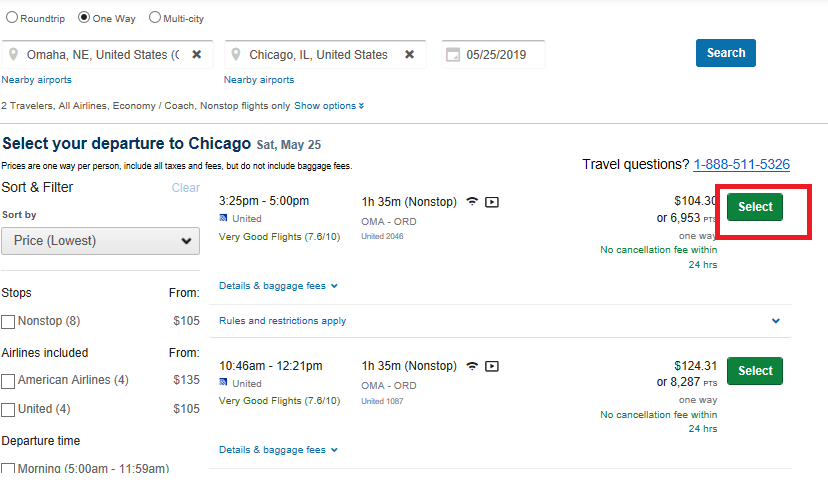The width and height of the screenshot is (828, 483).
Task: Click the in-flight video icon on 10:46am flight
Action: [x=492, y=366]
